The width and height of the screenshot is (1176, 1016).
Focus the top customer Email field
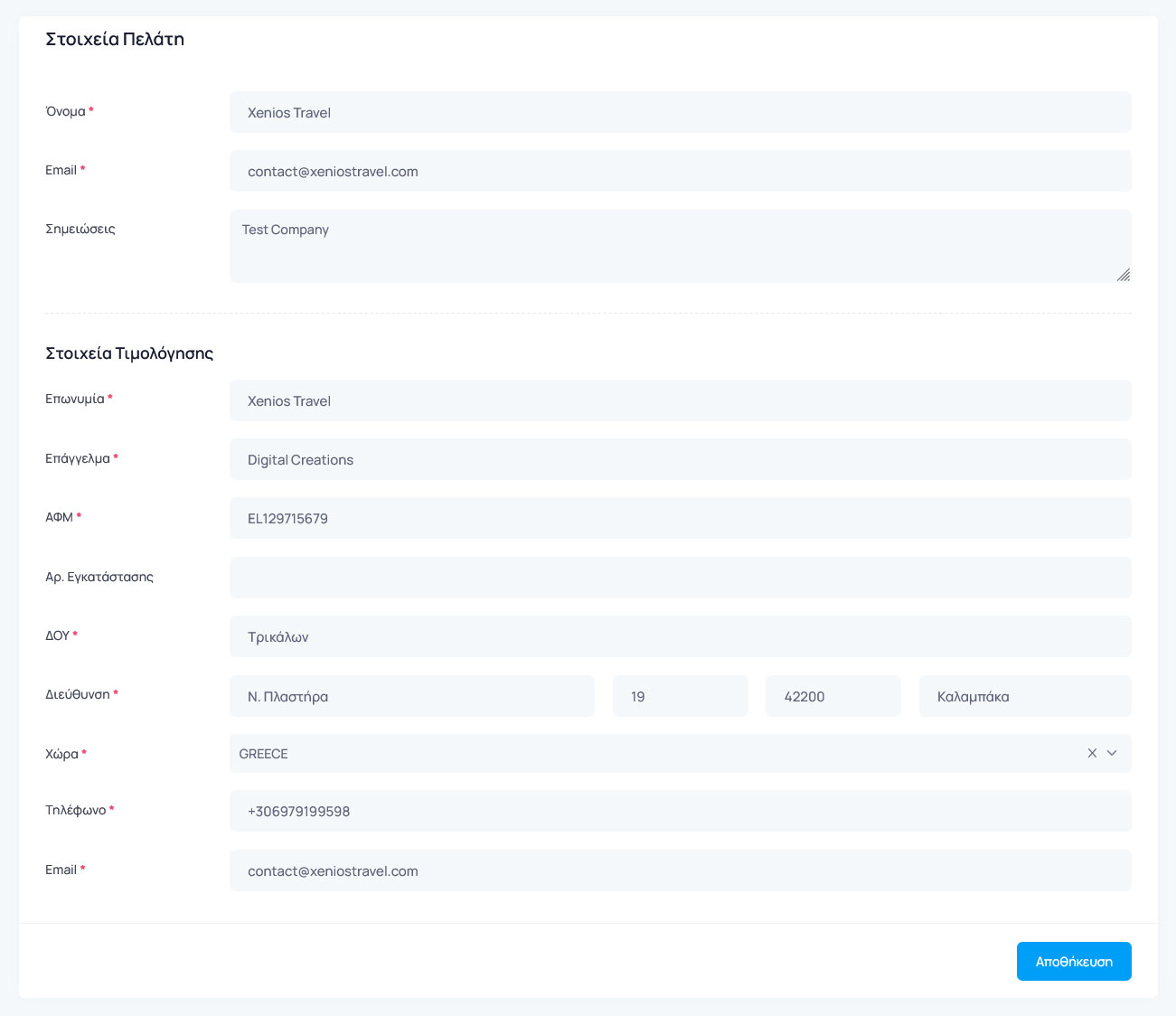pyautogui.click(x=680, y=171)
